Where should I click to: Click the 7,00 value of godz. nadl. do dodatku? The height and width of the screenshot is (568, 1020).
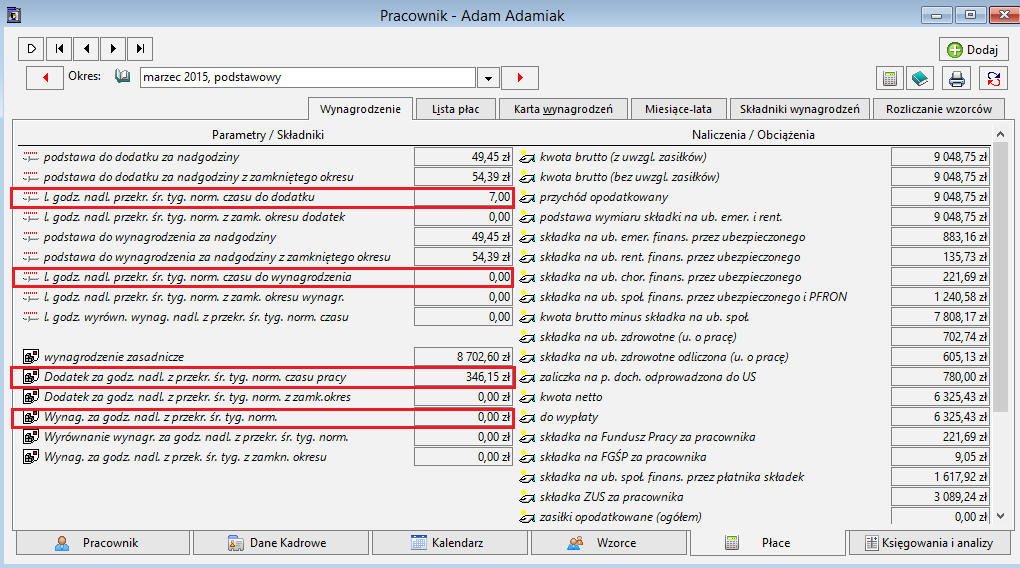tap(463, 197)
